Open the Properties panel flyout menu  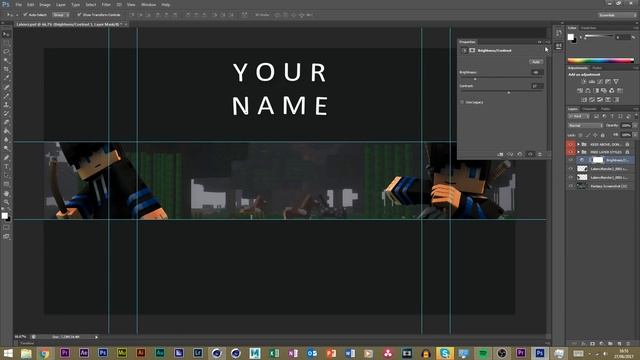pos(547,42)
